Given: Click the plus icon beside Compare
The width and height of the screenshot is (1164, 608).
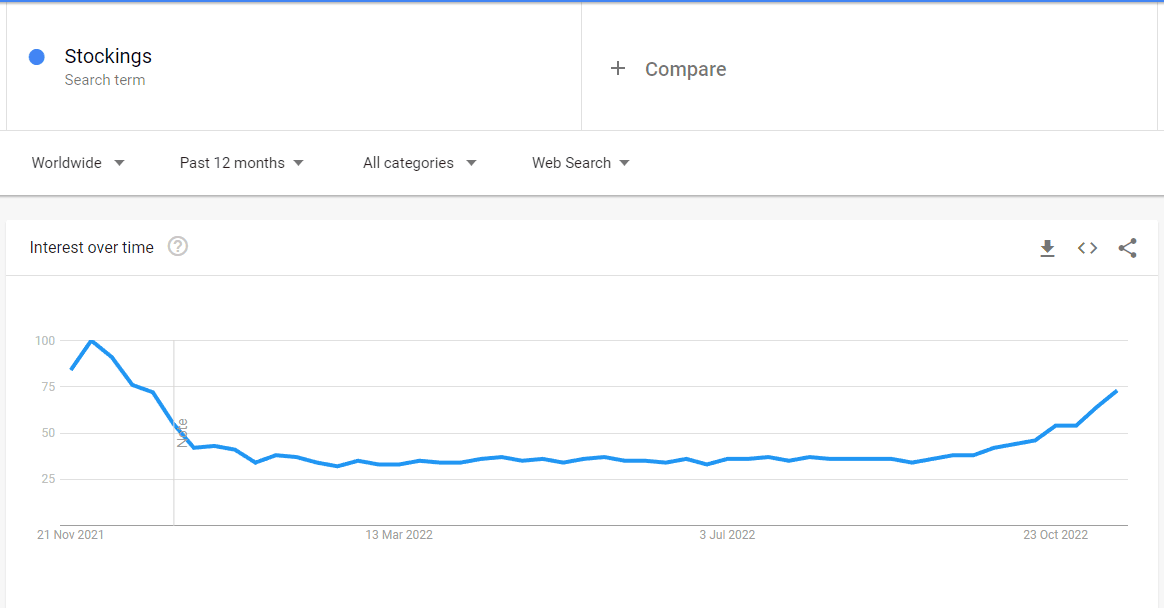Looking at the screenshot, I should [618, 68].
